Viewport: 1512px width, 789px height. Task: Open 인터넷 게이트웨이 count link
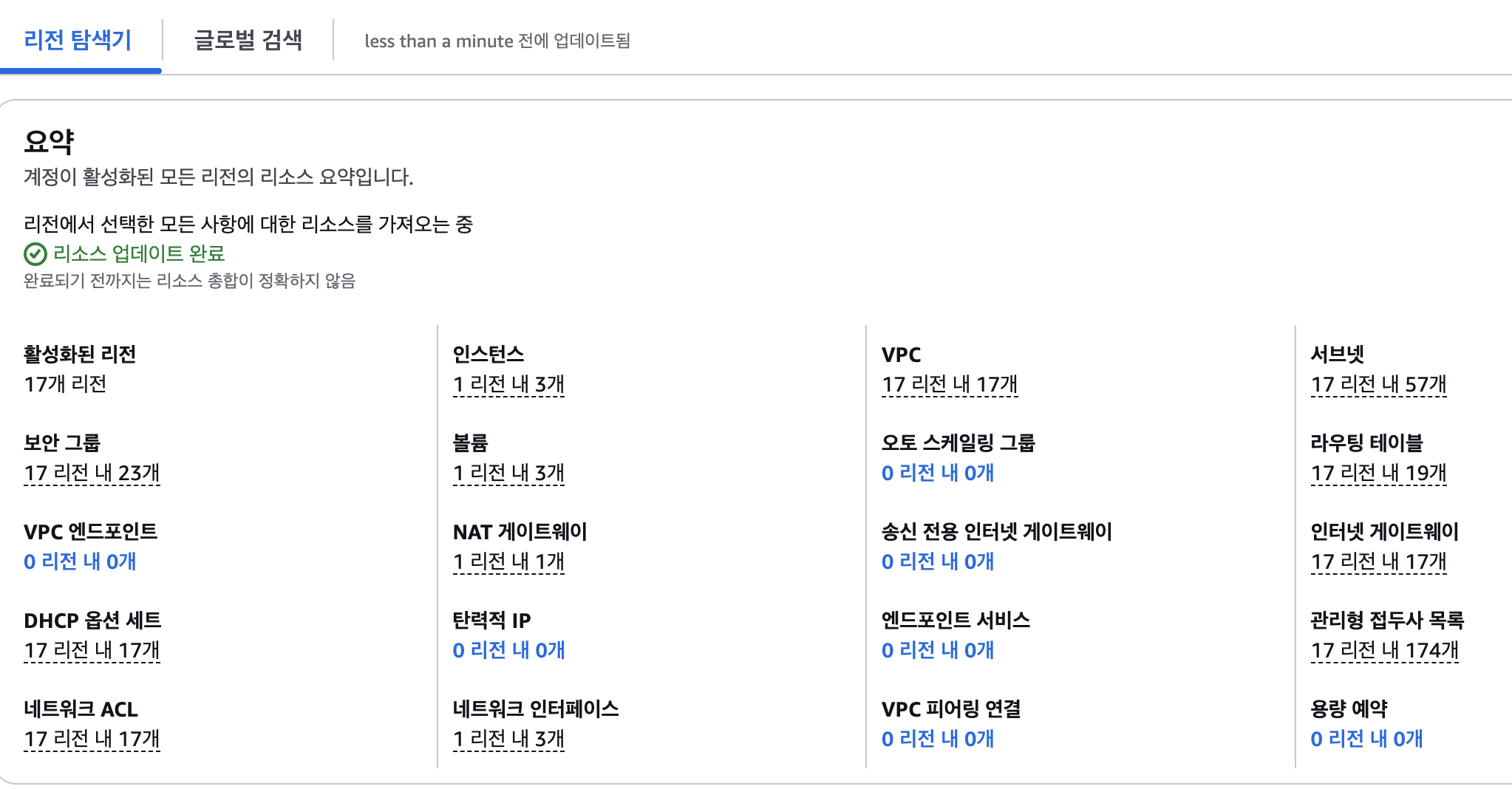[x=1378, y=561]
